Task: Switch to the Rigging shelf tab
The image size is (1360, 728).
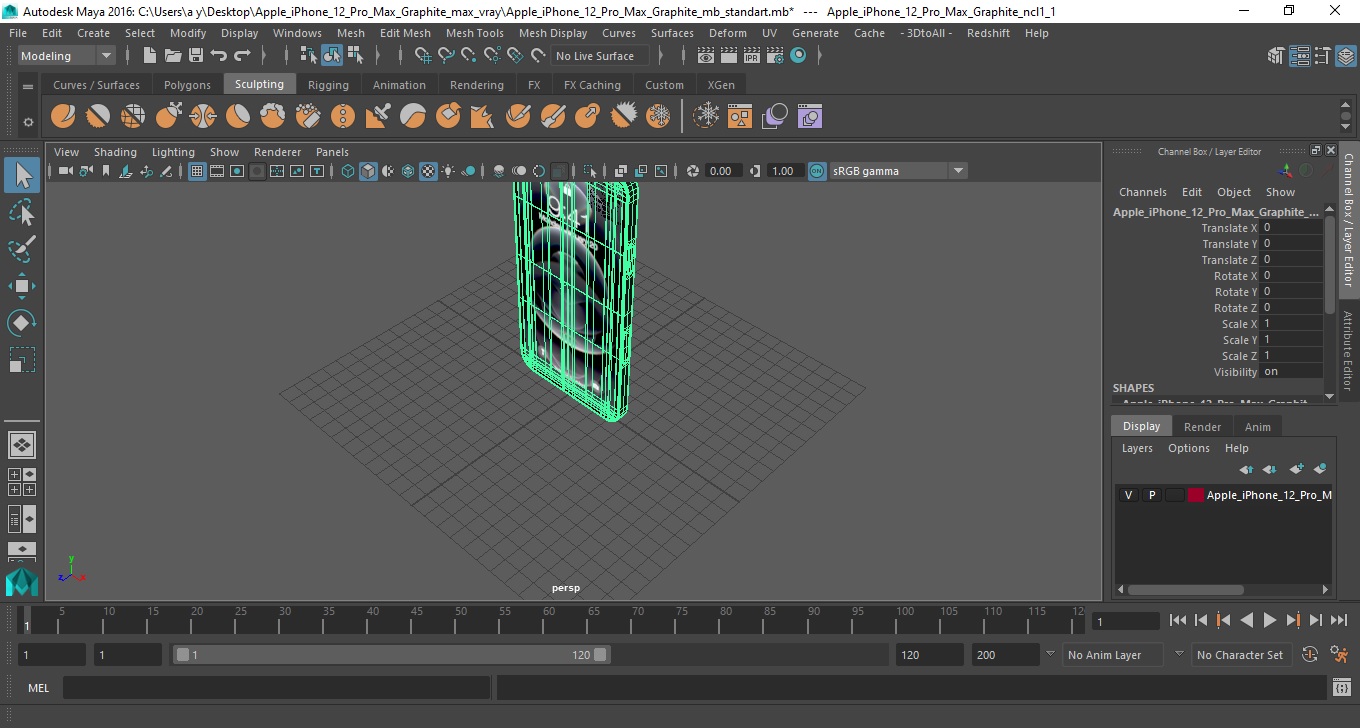Action: coord(328,85)
